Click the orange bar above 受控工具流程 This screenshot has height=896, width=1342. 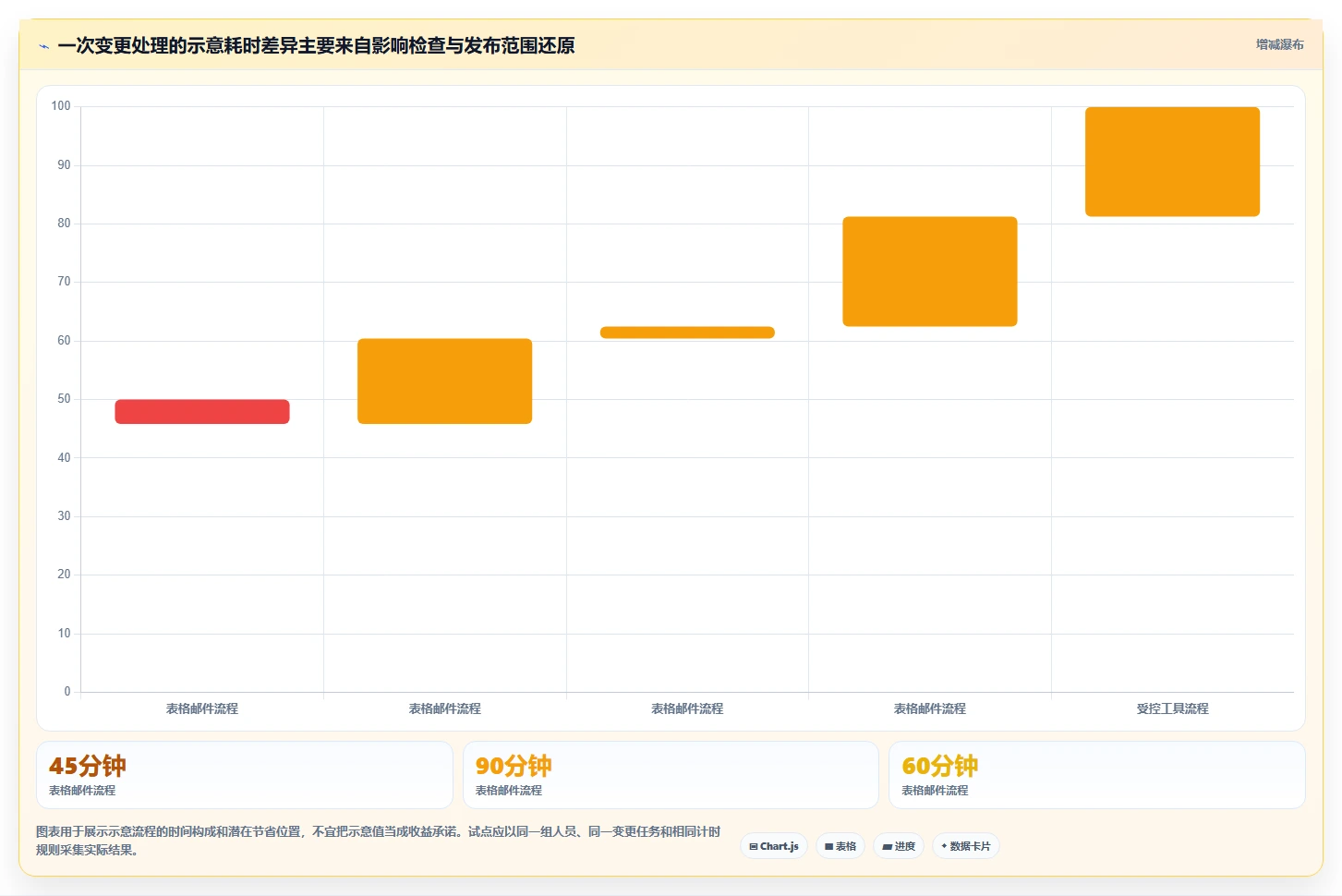[1172, 162]
